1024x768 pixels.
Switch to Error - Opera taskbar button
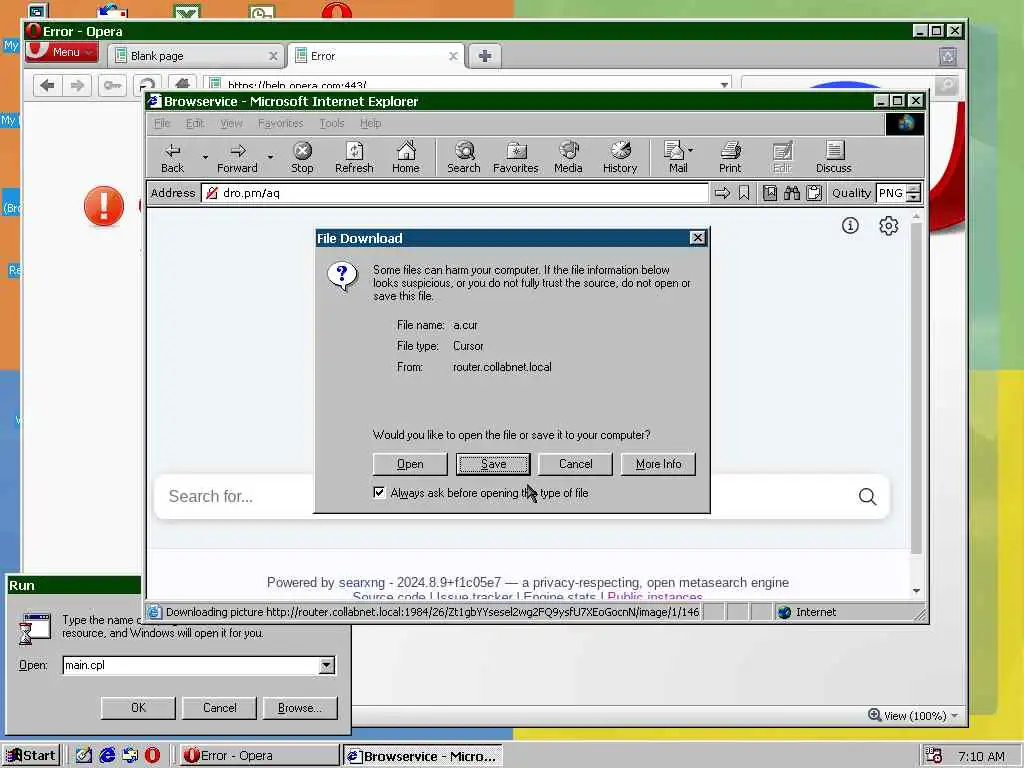259,756
